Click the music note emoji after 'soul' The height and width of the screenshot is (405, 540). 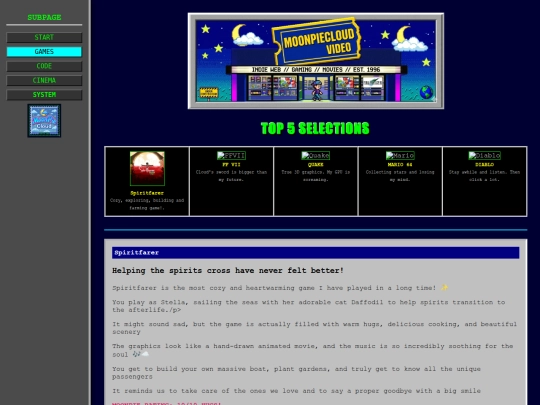[137, 354]
